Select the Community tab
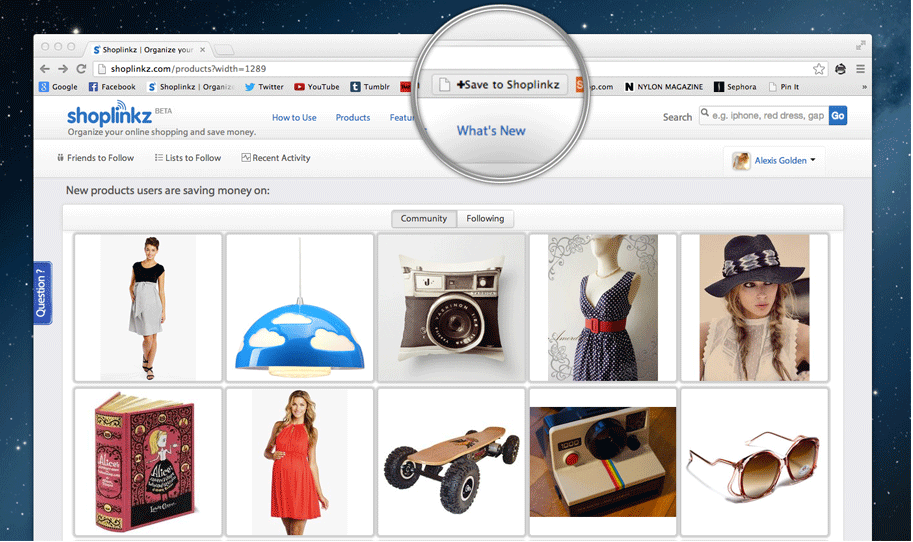913x542 pixels. click(x=424, y=218)
